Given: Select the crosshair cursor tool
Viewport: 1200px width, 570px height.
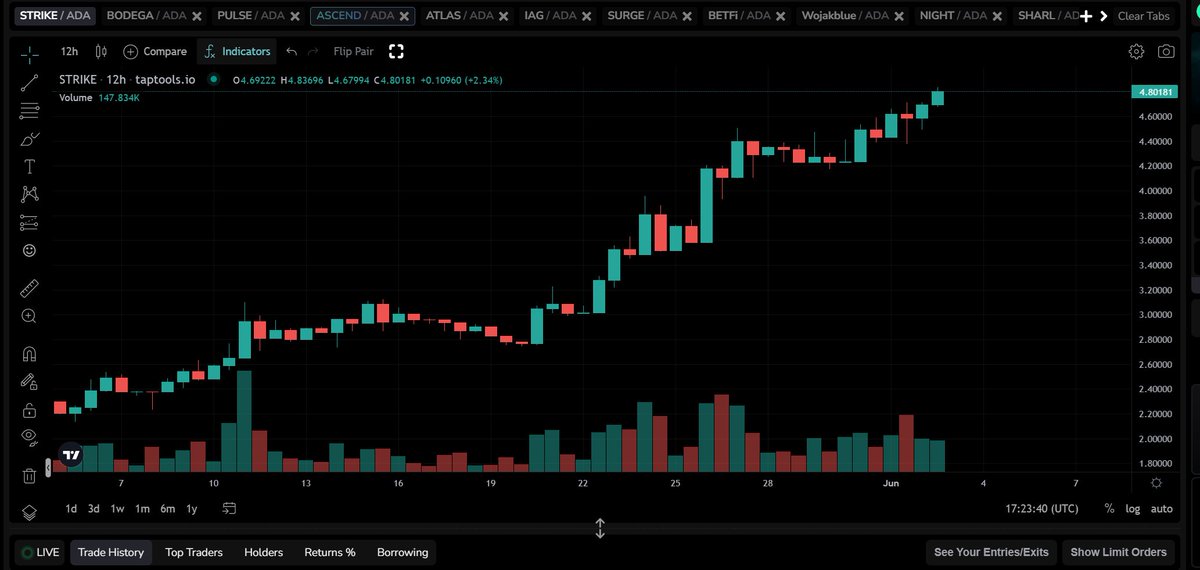Looking at the screenshot, I should point(29,55).
